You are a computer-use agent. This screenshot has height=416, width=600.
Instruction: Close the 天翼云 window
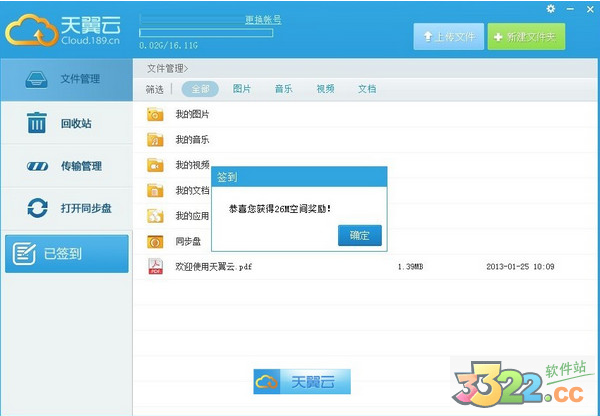[590, 9]
